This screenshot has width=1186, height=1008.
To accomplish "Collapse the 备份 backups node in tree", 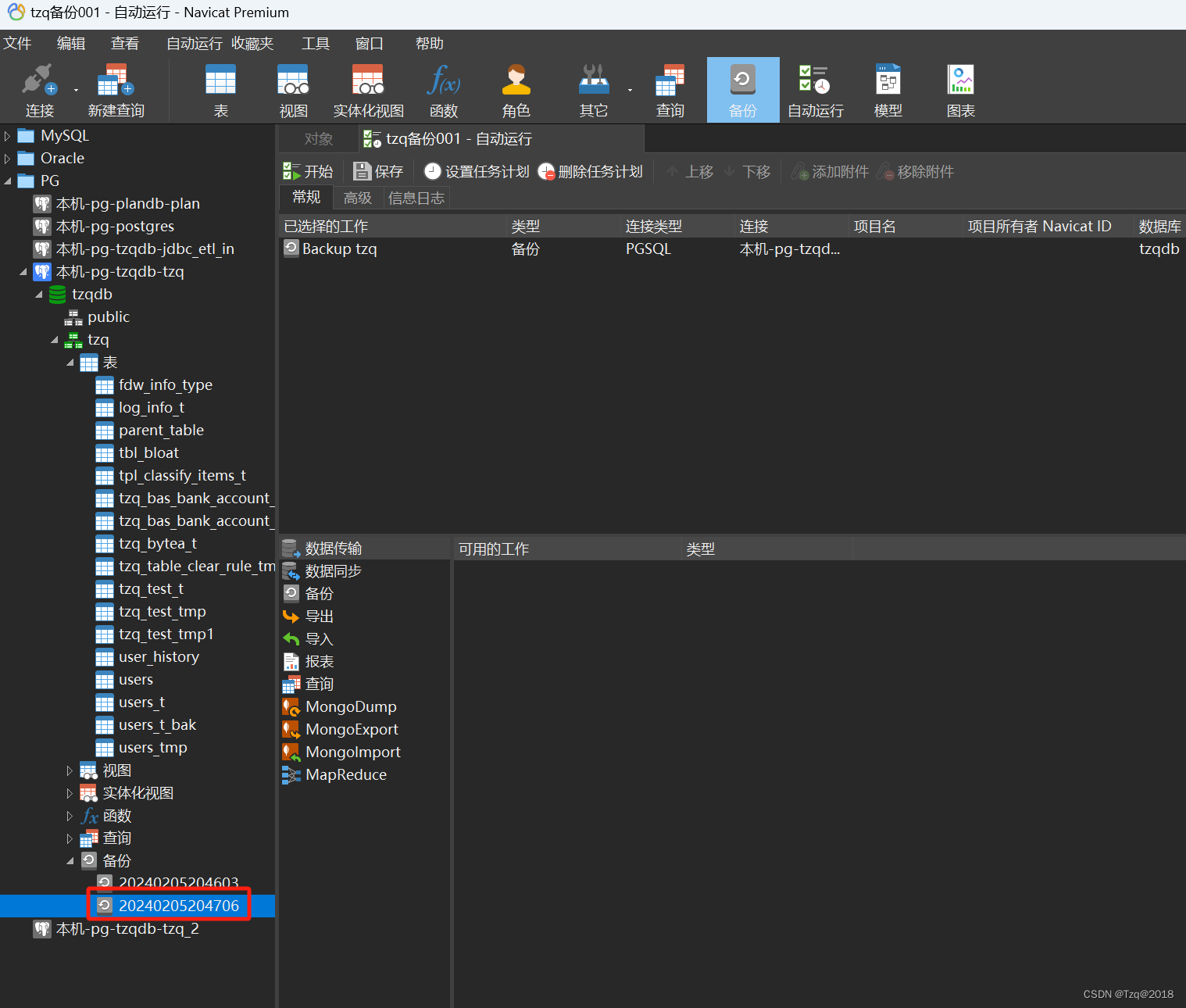I will [70, 861].
